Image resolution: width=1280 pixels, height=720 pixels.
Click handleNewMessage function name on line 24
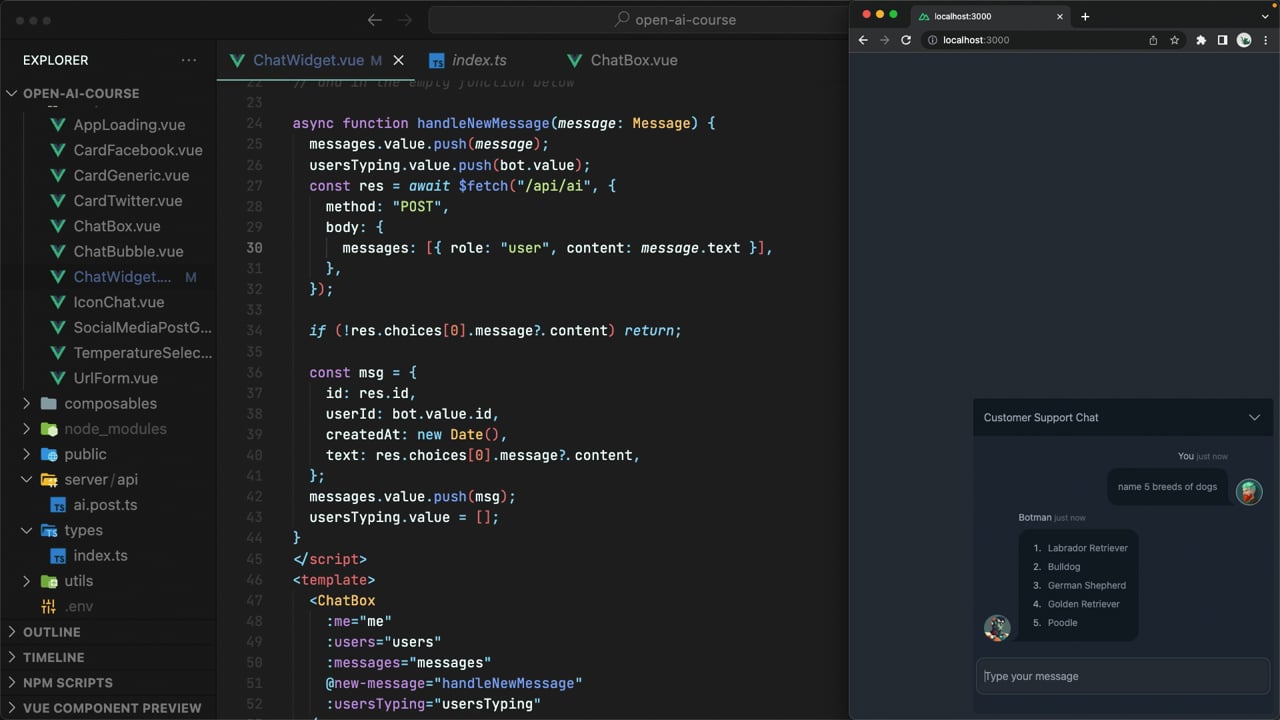coord(483,123)
